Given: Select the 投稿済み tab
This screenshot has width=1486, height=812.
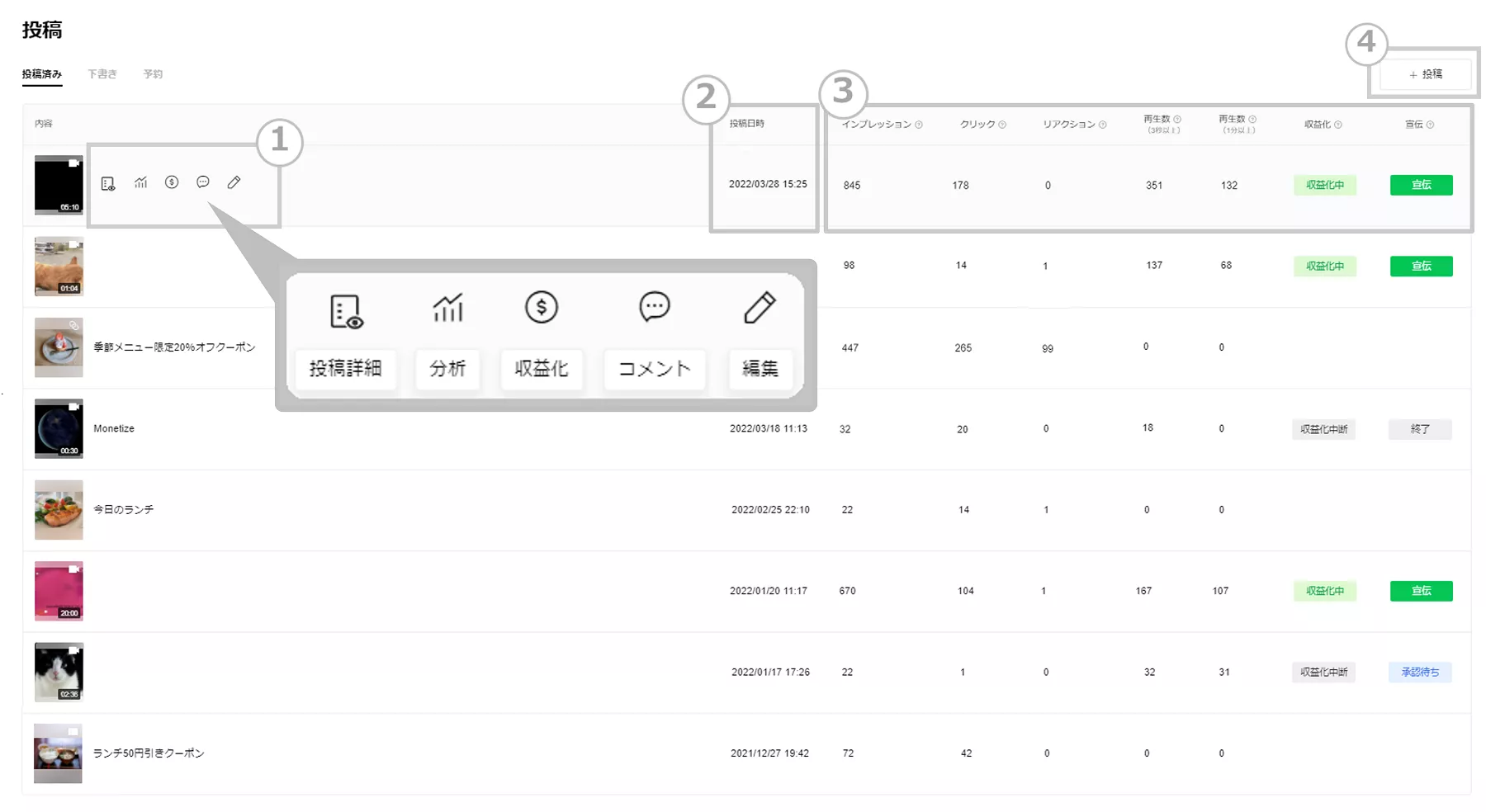Looking at the screenshot, I should tap(41, 74).
